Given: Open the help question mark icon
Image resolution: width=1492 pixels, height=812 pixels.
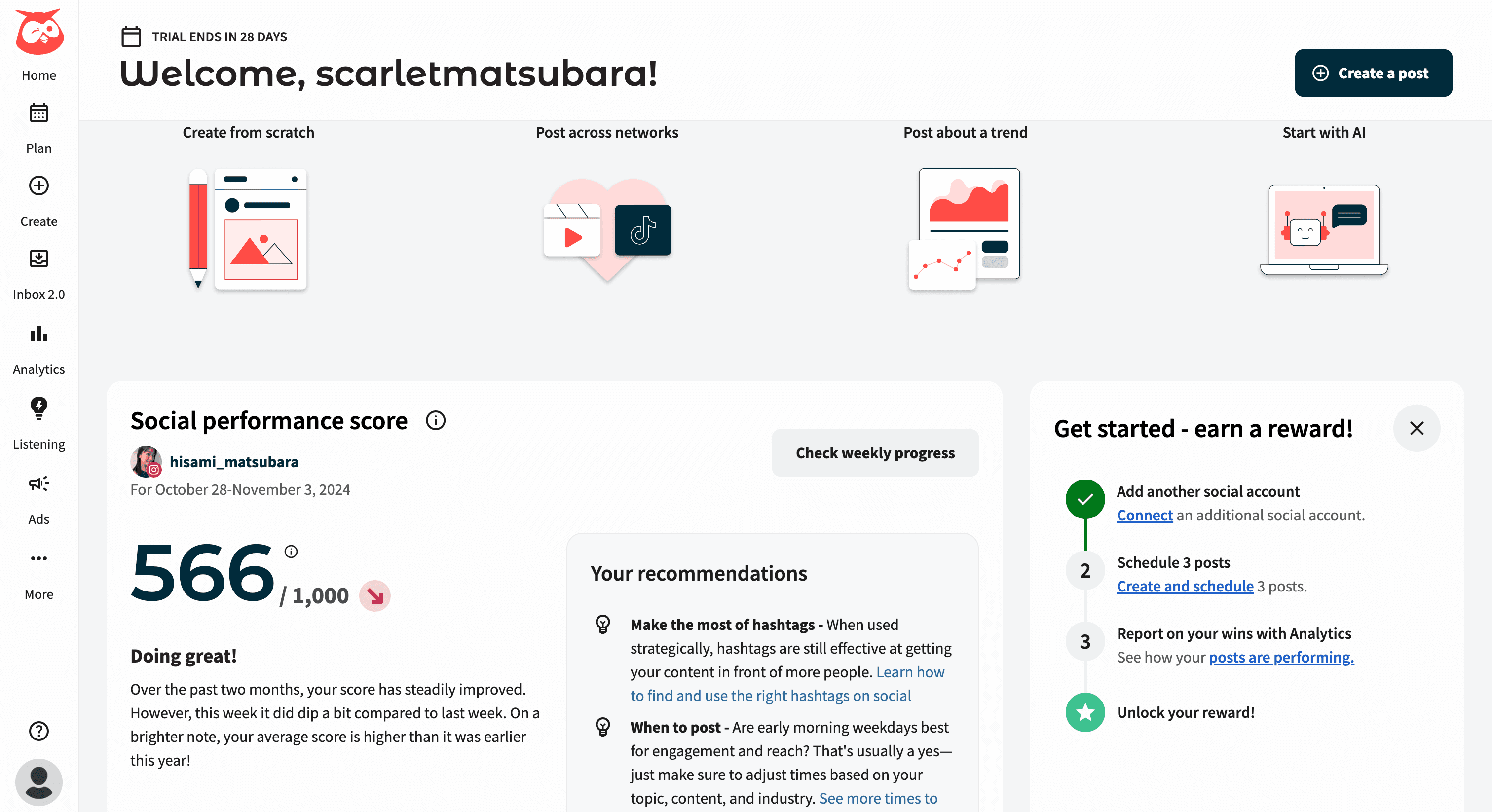Looking at the screenshot, I should [x=39, y=731].
